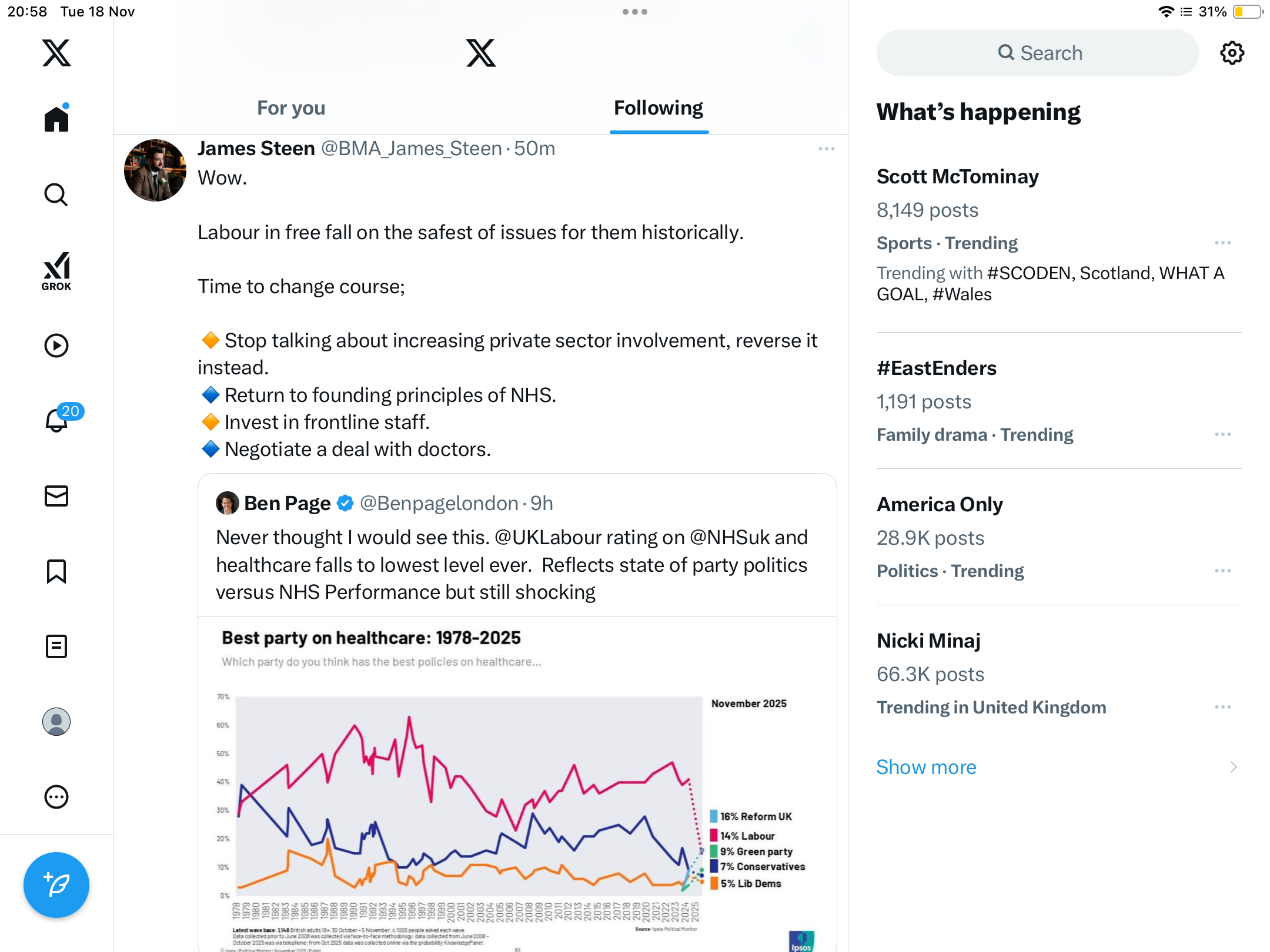Switch to the For you tab

(x=291, y=108)
